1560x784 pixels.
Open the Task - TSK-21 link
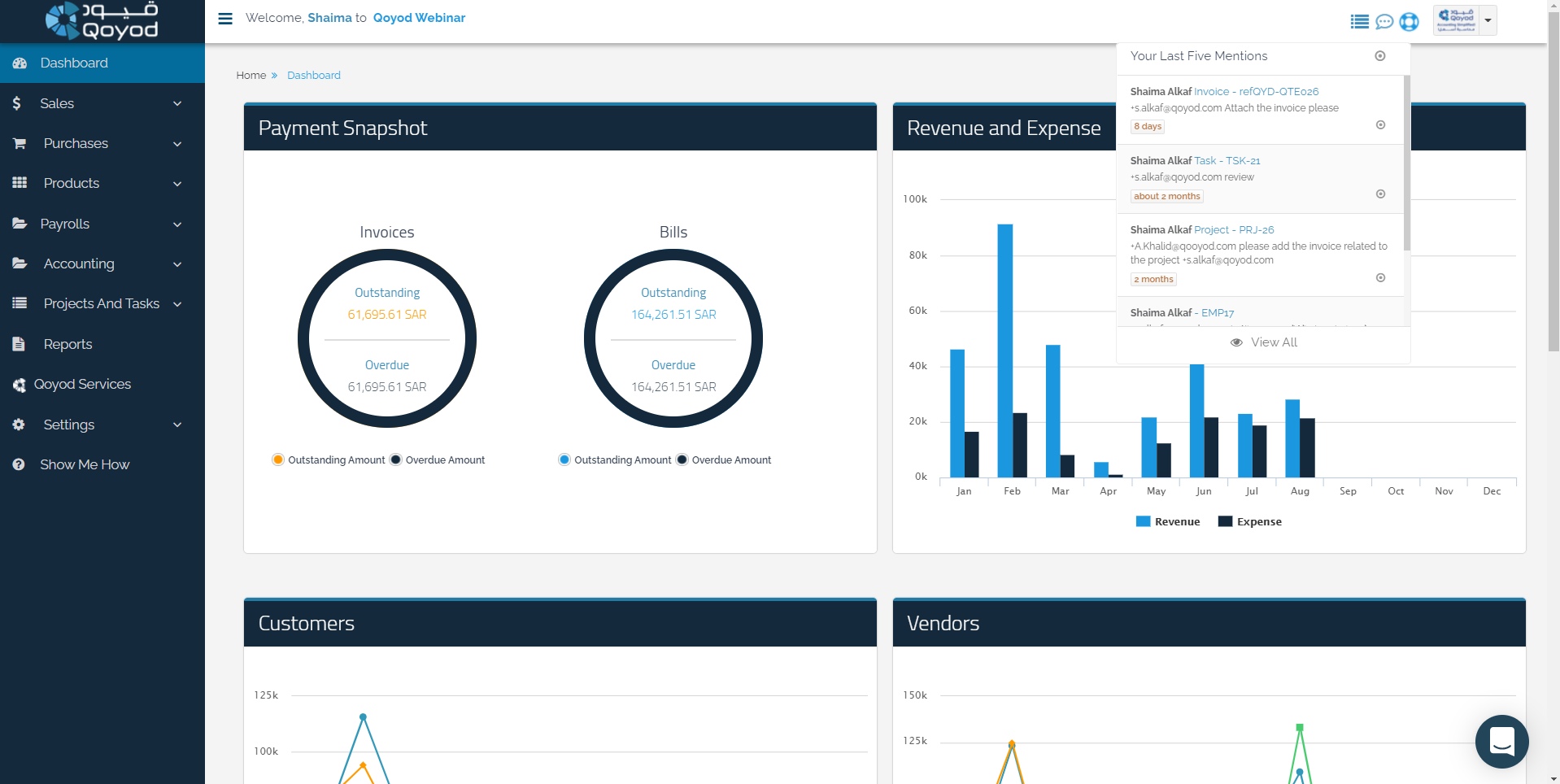coord(1227,161)
